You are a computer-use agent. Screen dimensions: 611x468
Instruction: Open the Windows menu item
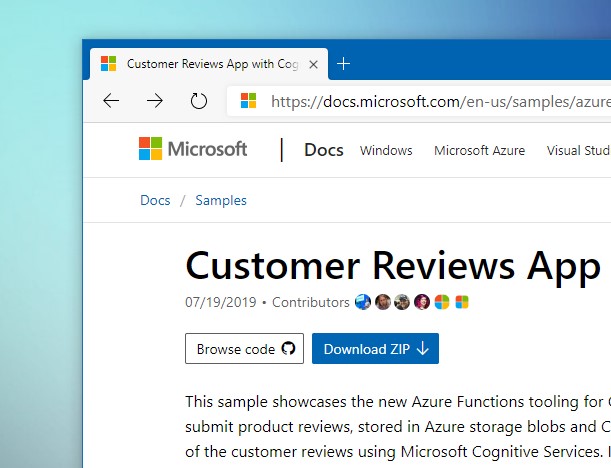tap(386, 150)
